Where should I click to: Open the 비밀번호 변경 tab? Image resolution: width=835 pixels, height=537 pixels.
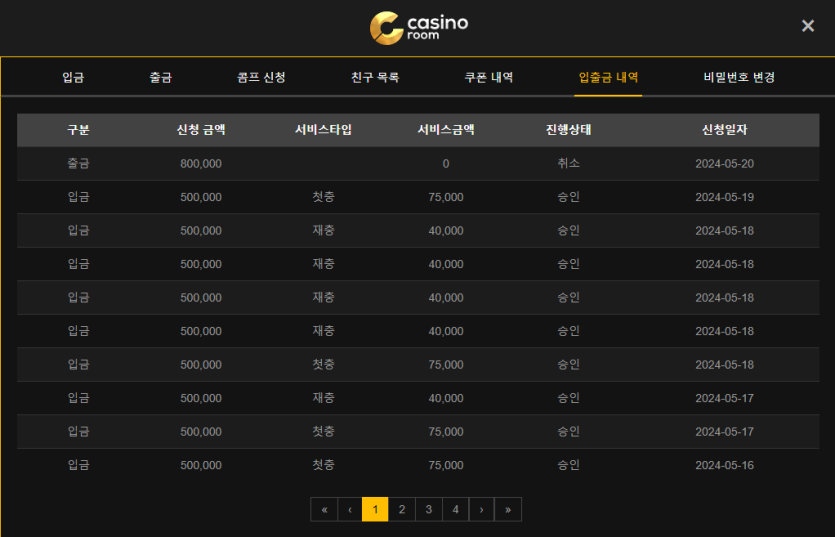click(739, 77)
